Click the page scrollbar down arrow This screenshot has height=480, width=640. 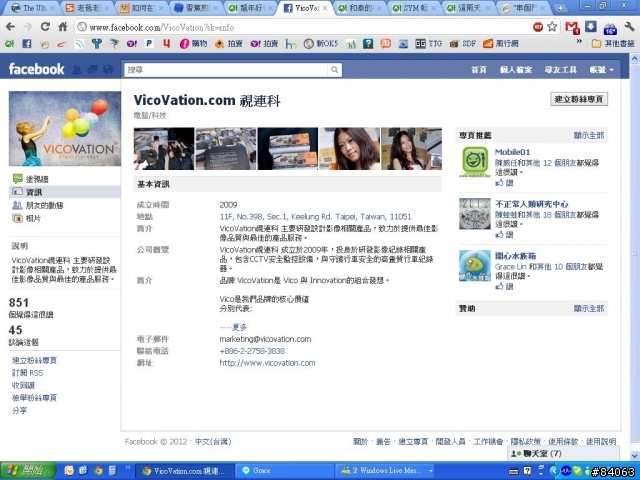coord(635,455)
